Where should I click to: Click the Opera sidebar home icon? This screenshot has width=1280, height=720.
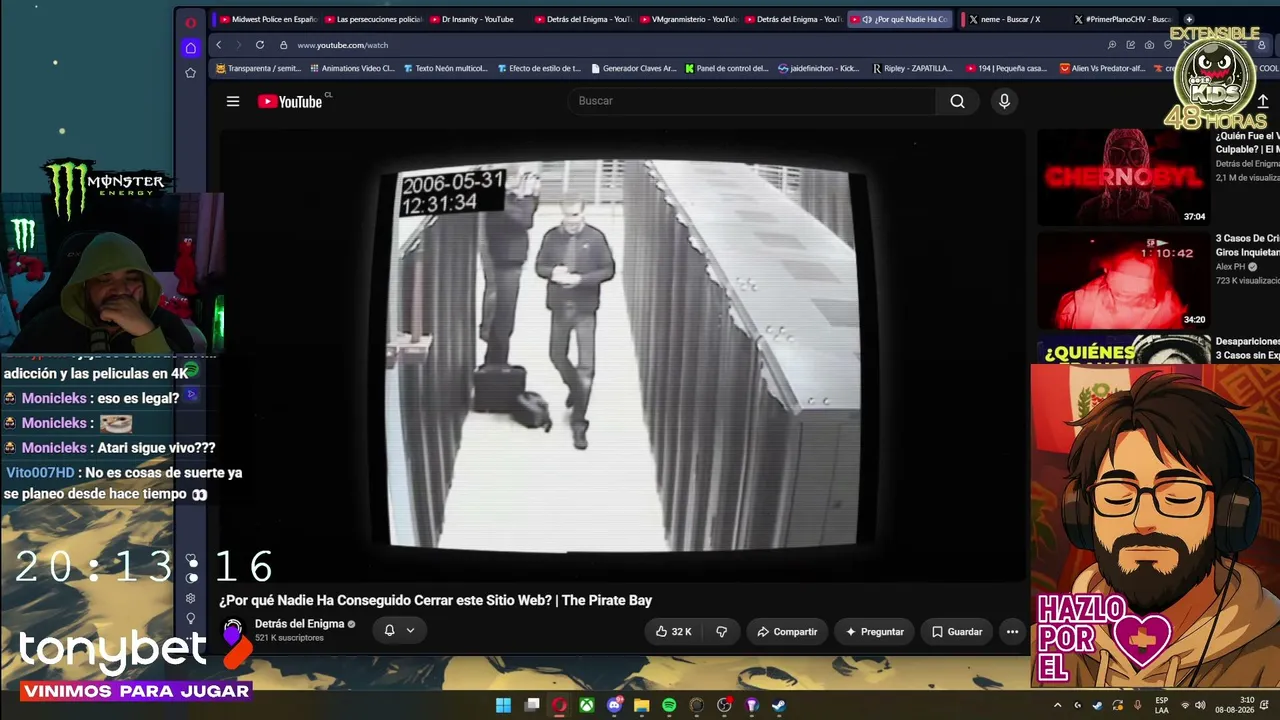pyautogui.click(x=190, y=48)
